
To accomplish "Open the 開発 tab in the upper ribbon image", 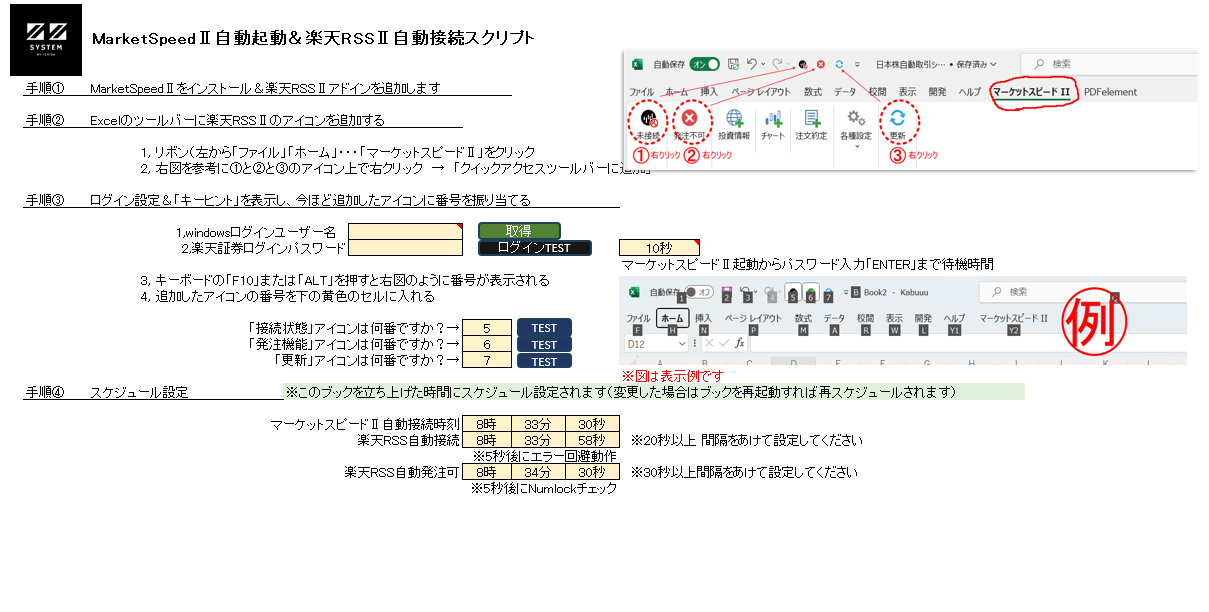I will click(x=937, y=92).
